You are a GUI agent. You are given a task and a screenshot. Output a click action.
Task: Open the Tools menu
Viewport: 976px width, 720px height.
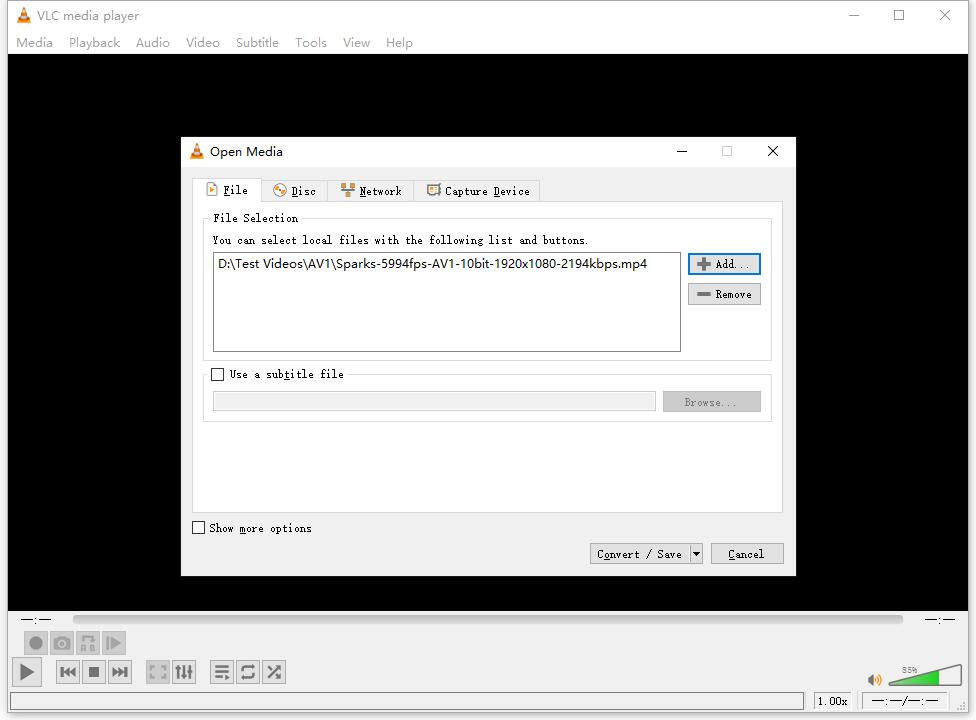point(310,43)
